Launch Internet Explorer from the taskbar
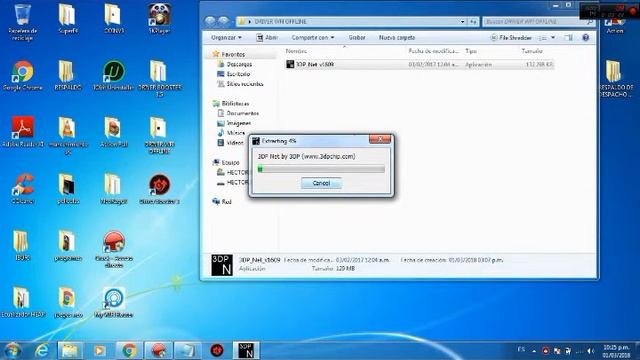Screen dimensions: 640x360 point(42,351)
